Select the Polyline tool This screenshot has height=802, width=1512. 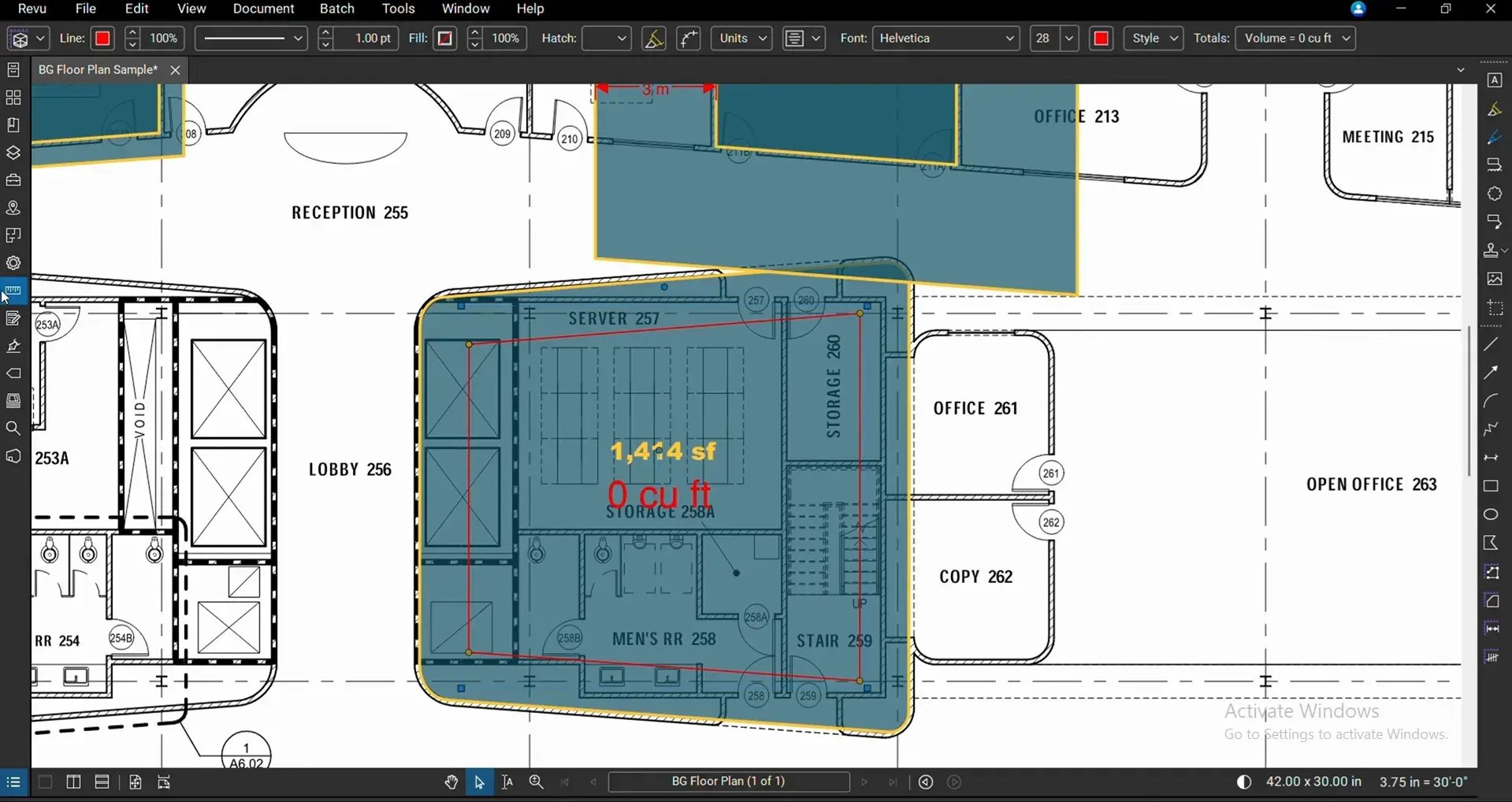pyautogui.click(x=1491, y=429)
